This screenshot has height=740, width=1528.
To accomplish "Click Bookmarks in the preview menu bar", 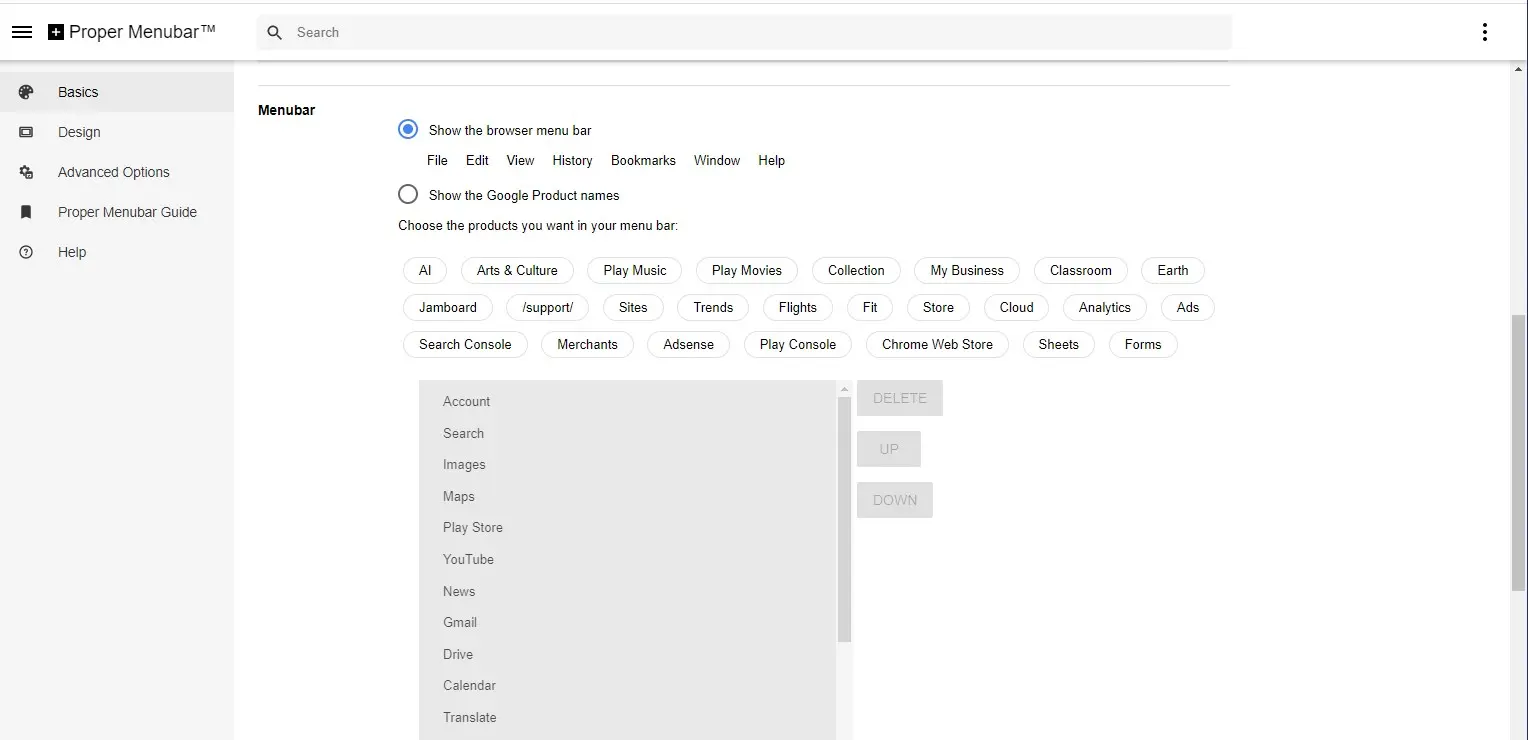I will [x=643, y=160].
